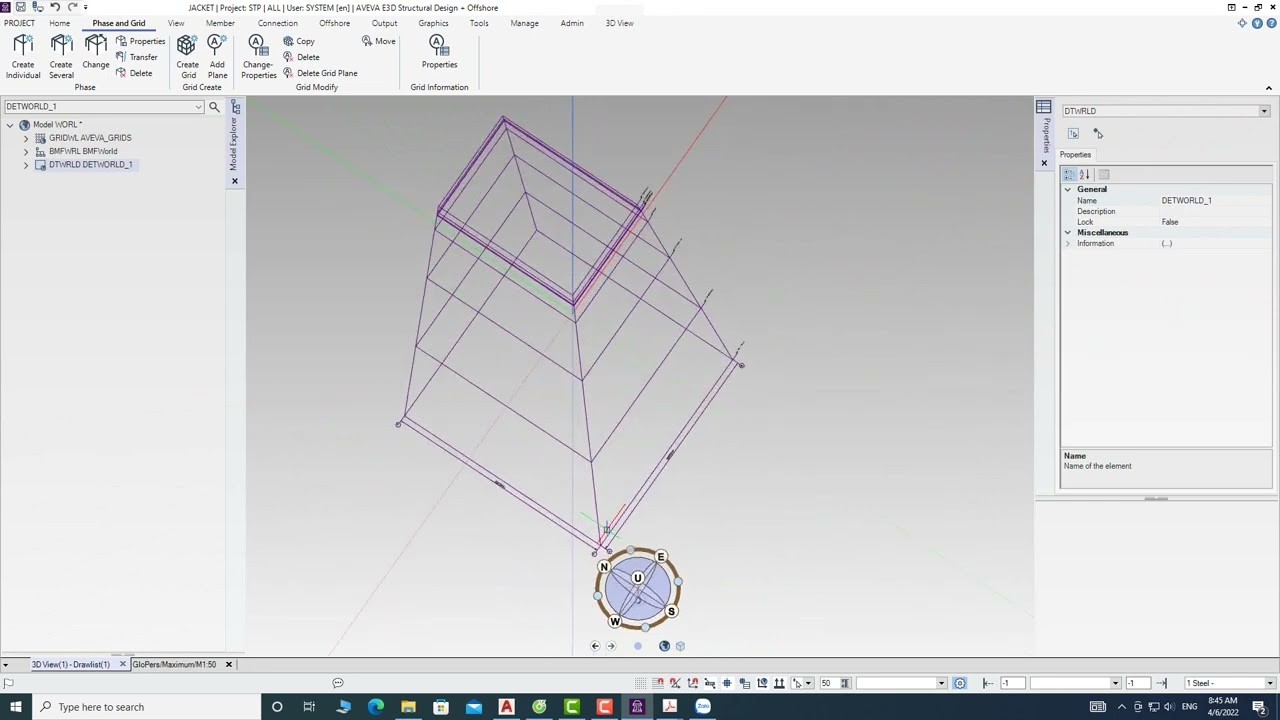Expand GRIDWL AVEVA_GRIDS tree node
The image size is (1280, 720).
point(26,138)
